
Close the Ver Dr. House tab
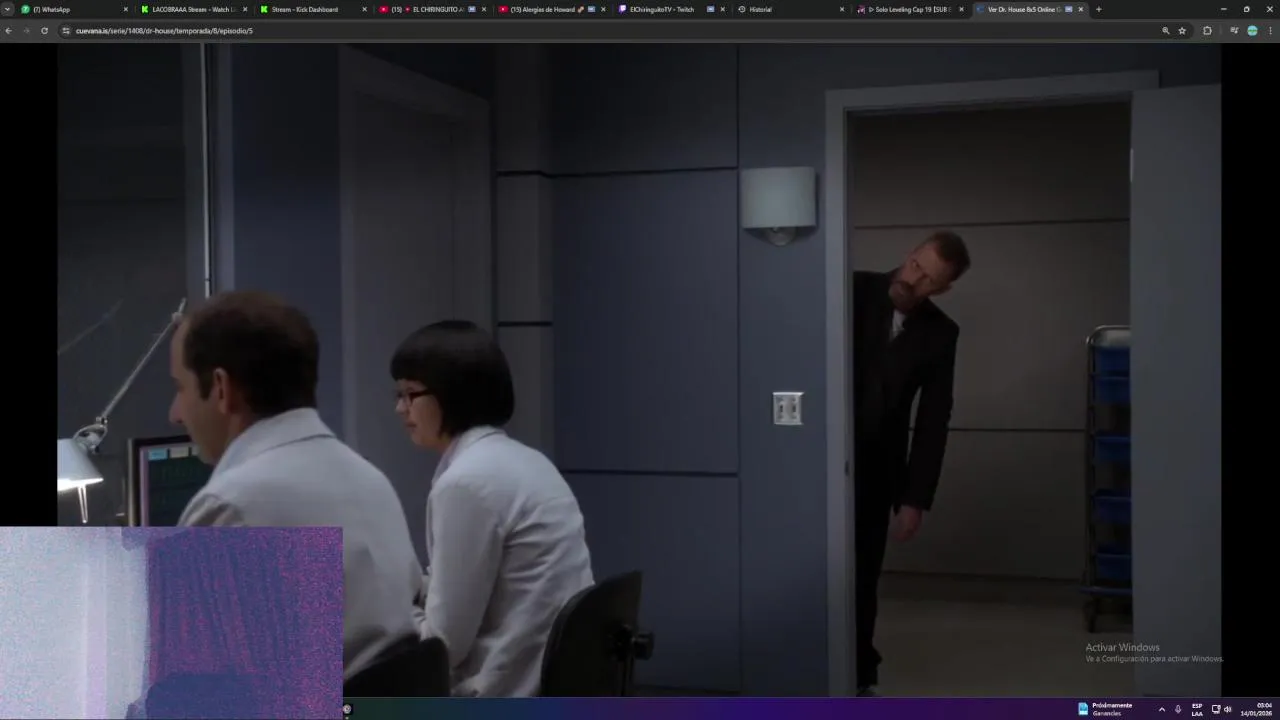click(1080, 9)
